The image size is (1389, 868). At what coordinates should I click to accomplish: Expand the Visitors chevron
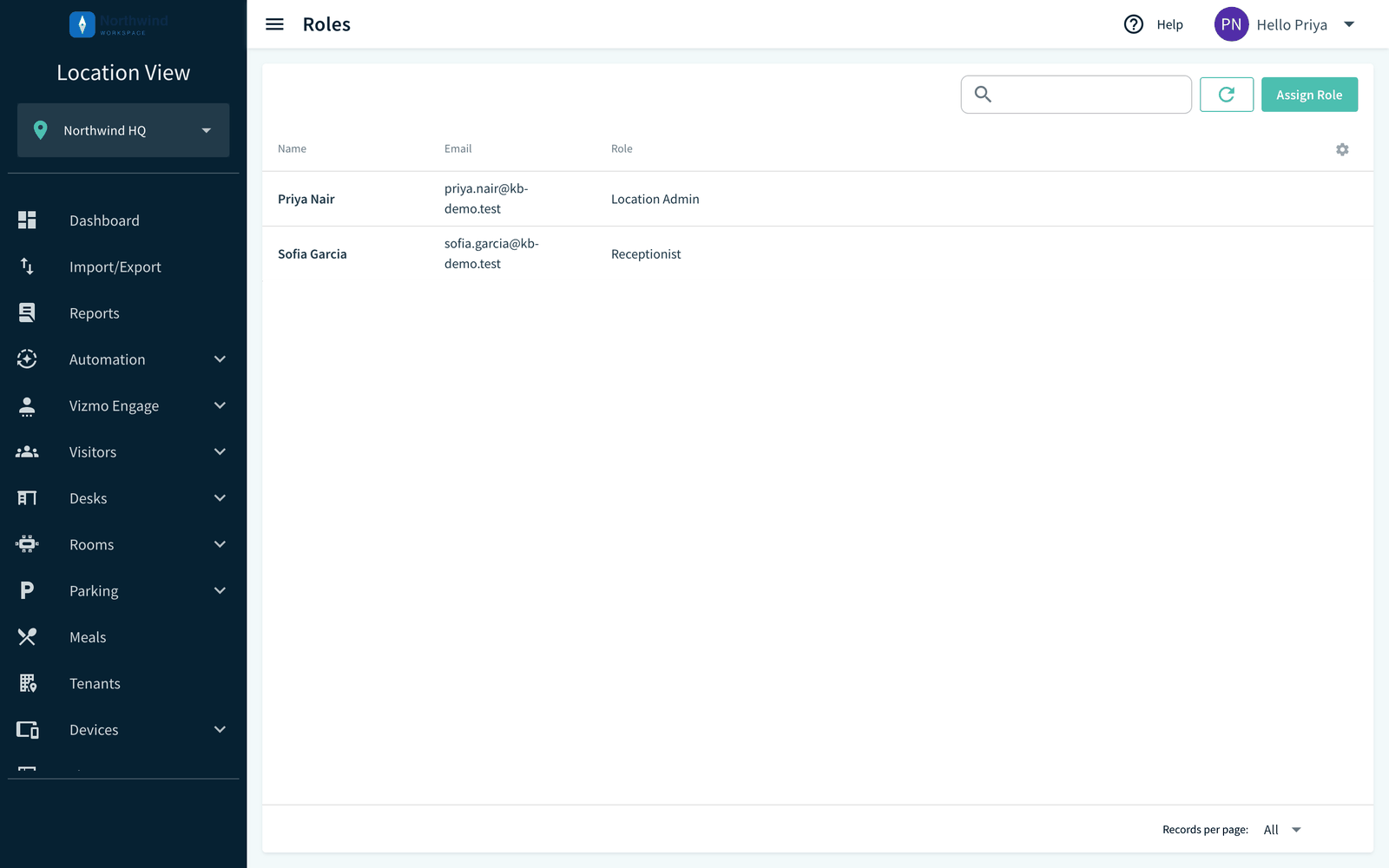click(x=220, y=451)
